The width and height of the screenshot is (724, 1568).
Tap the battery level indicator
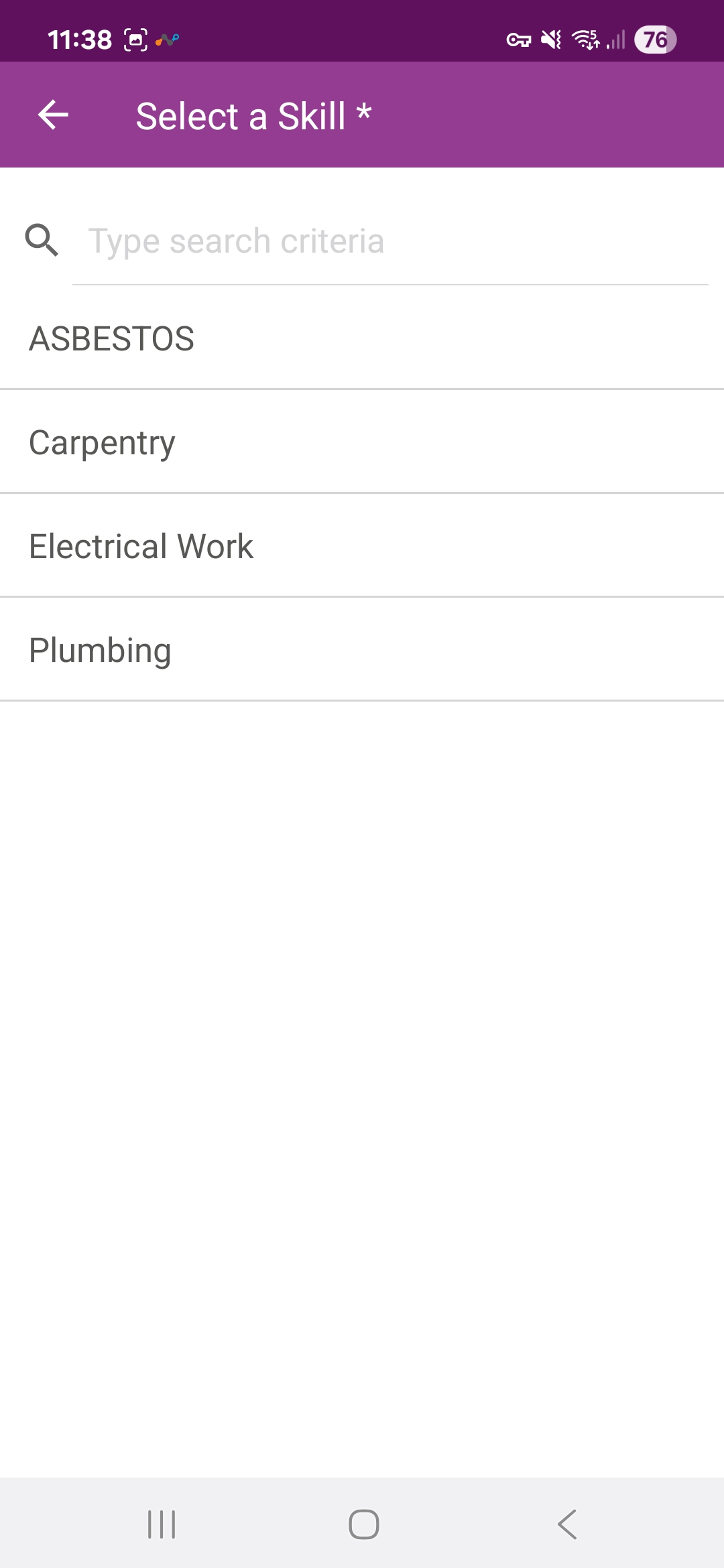click(x=655, y=40)
